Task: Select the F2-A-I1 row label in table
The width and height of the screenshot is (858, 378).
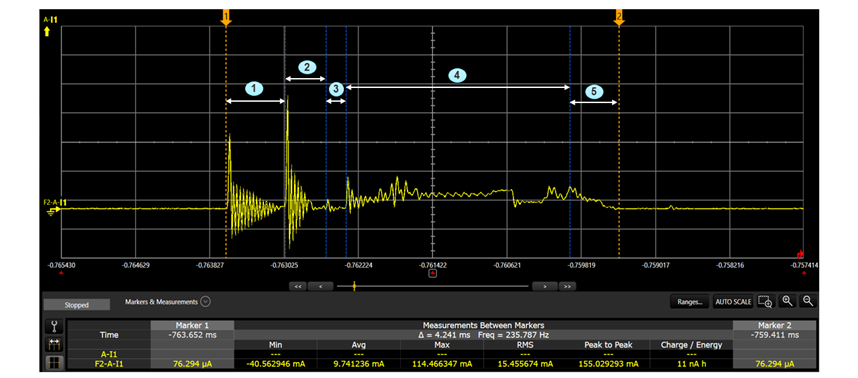Action: point(109,363)
